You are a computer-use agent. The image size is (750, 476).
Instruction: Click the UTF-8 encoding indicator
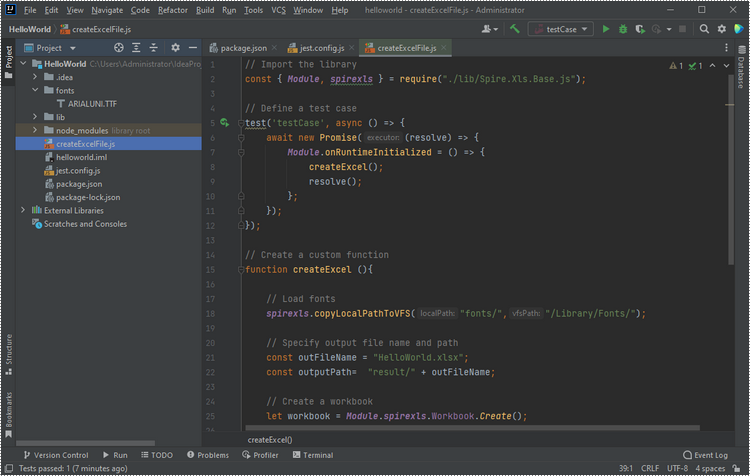(x=677, y=468)
